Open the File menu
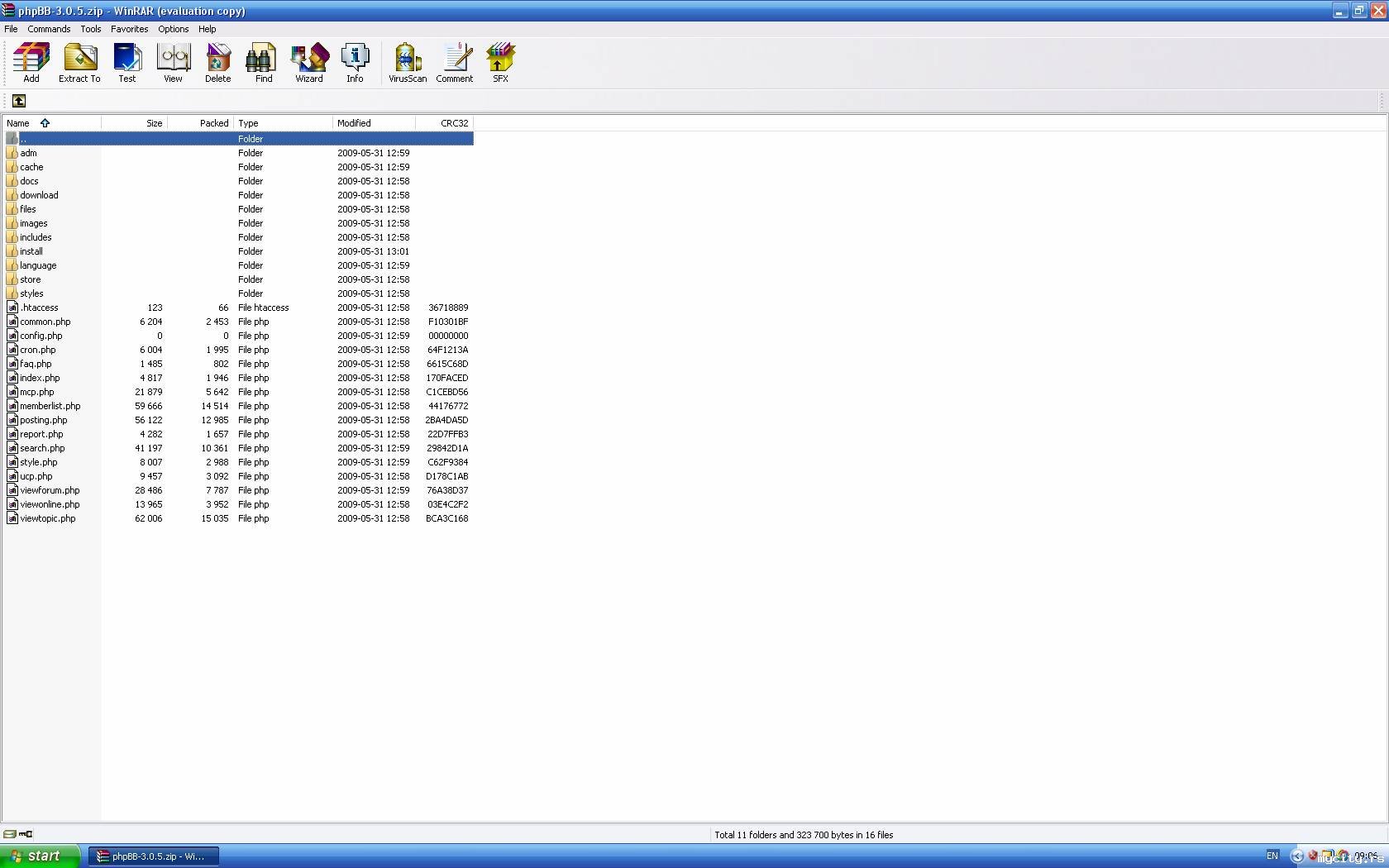1389x868 pixels. tap(11, 29)
